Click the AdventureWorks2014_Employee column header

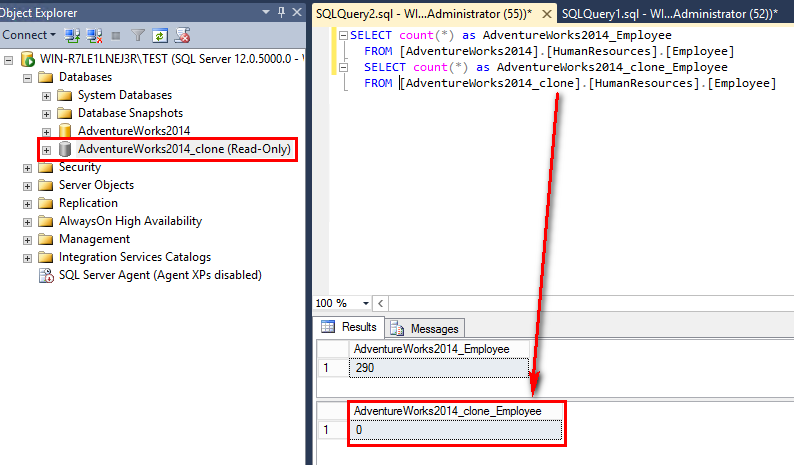click(x=439, y=349)
